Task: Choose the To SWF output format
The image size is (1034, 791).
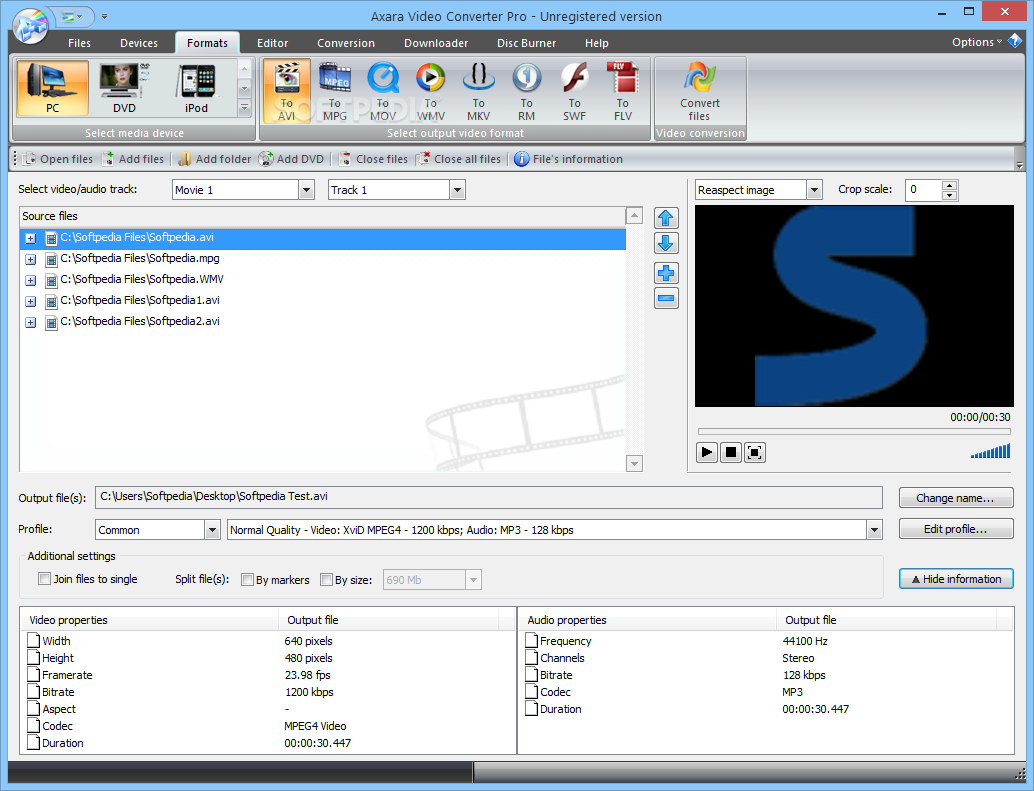Action: click(574, 91)
